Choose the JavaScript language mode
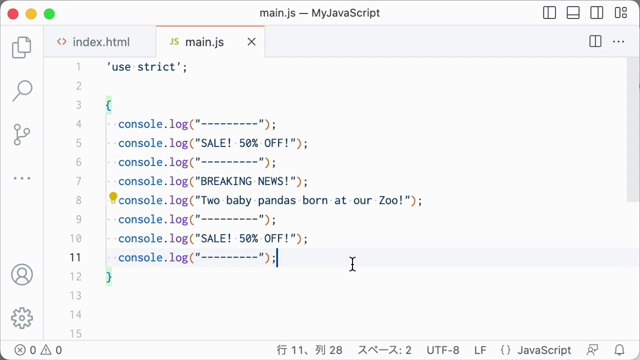Viewport: 640px width, 360px height. [544, 350]
